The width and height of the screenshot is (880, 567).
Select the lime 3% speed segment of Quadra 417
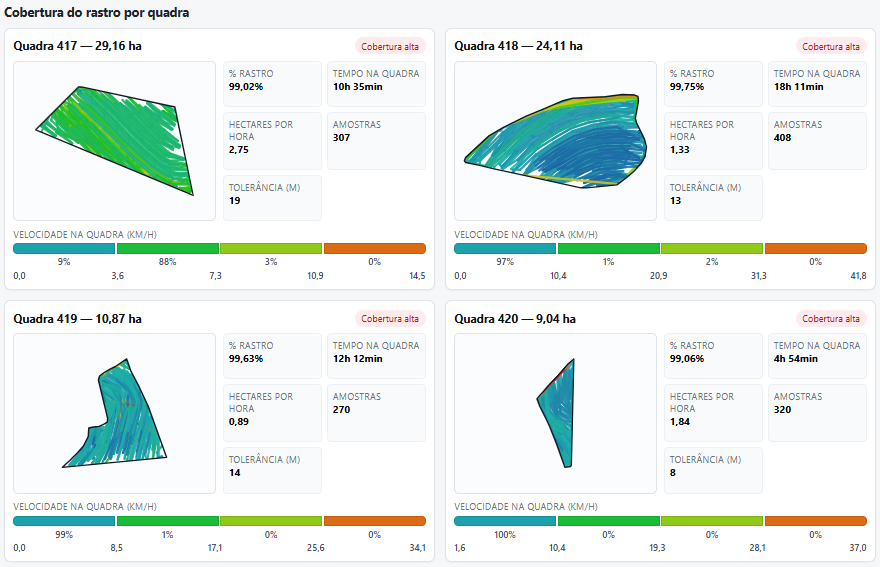click(x=271, y=248)
